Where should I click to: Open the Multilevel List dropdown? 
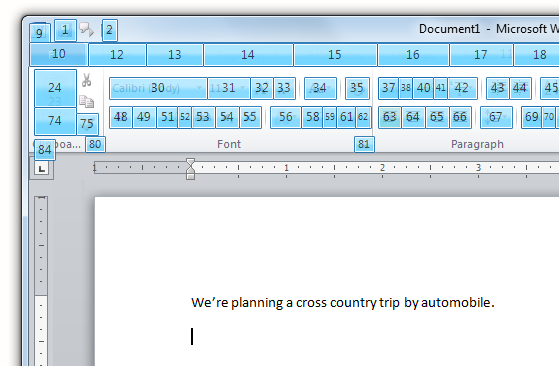462,88
